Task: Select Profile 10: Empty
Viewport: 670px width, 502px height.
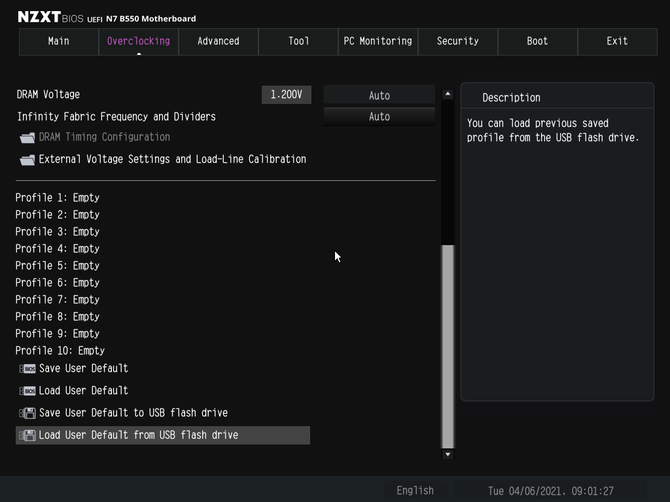Action: coord(60,351)
